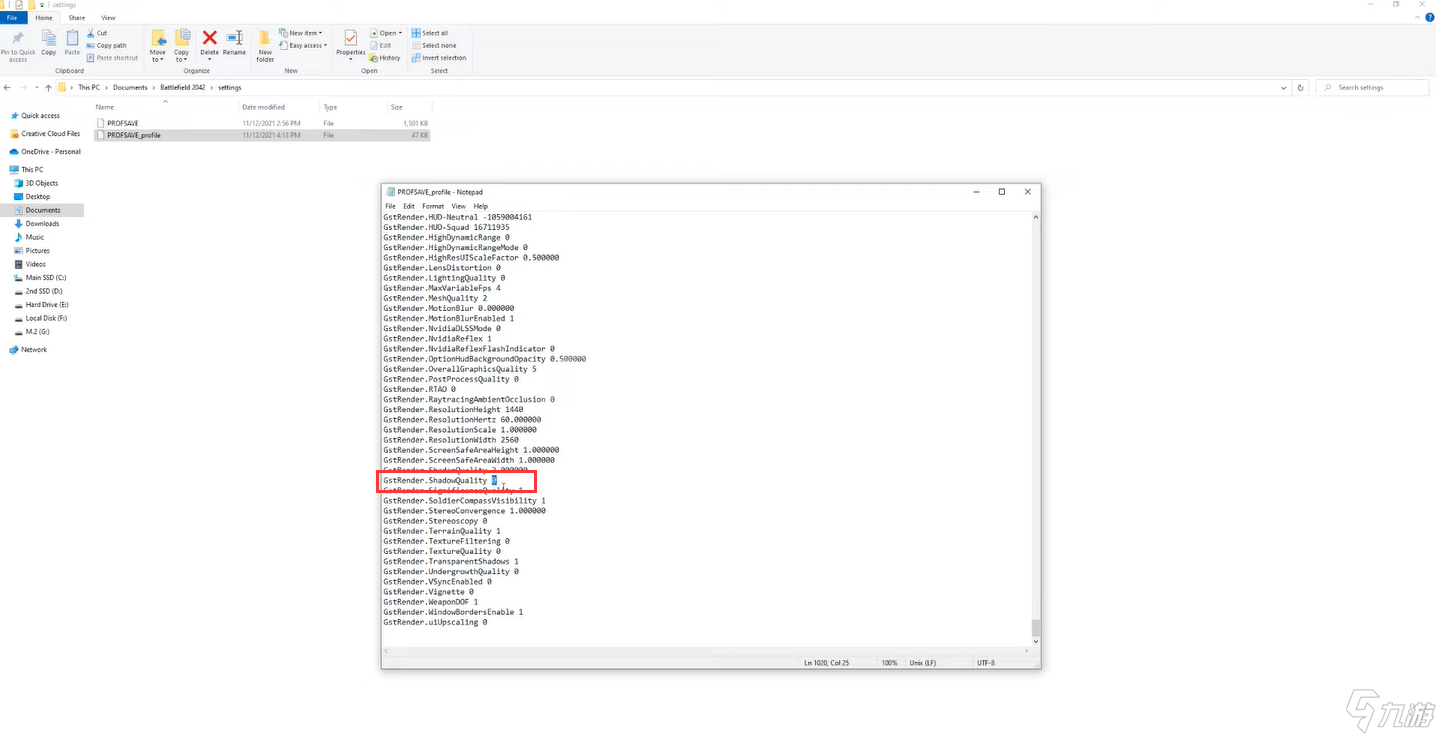This screenshot has width=1436, height=740.
Task: Click the GstRender.VSyncEnabled line
Action: point(437,582)
